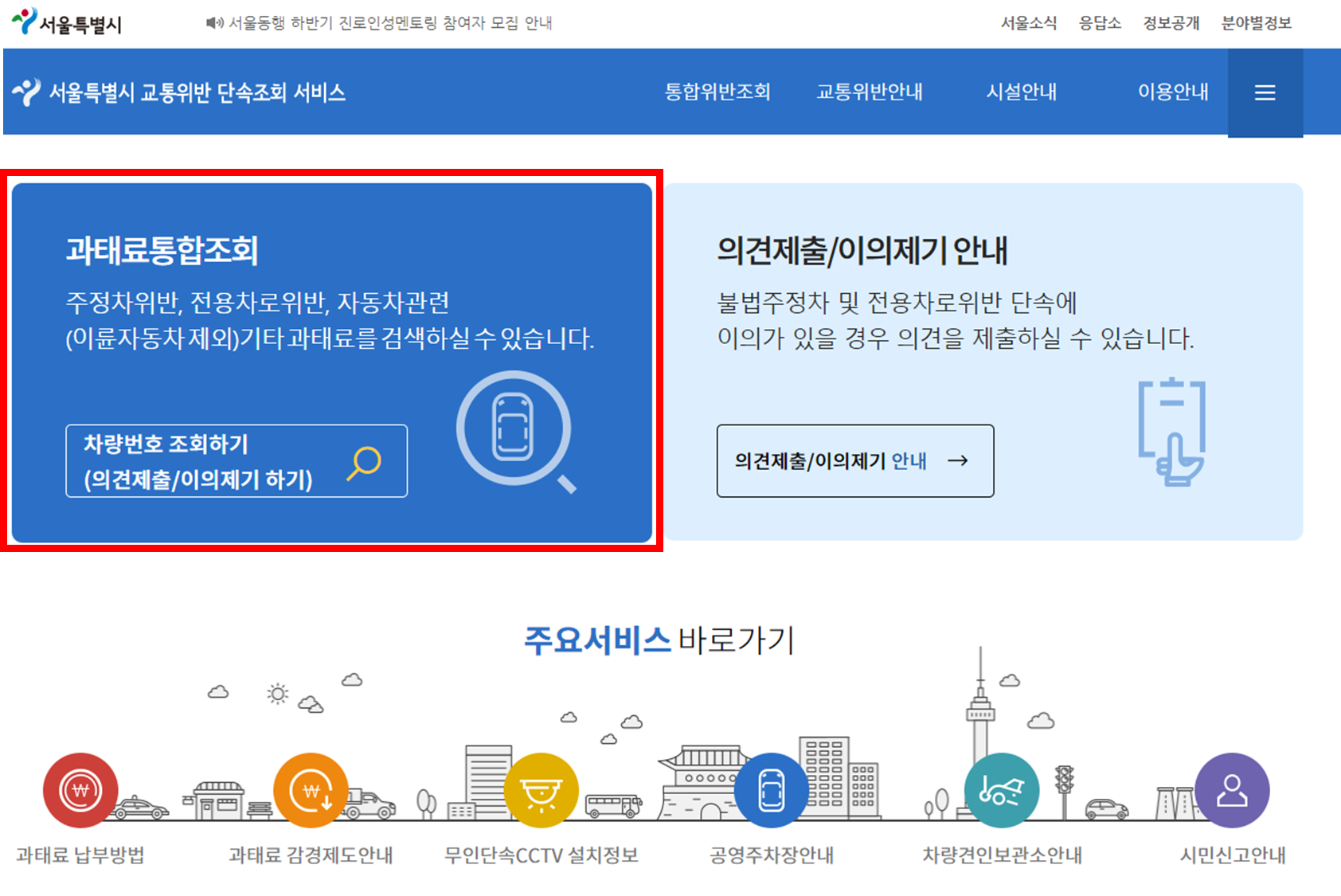Click the Seoul city logo at top left

tap(67, 23)
